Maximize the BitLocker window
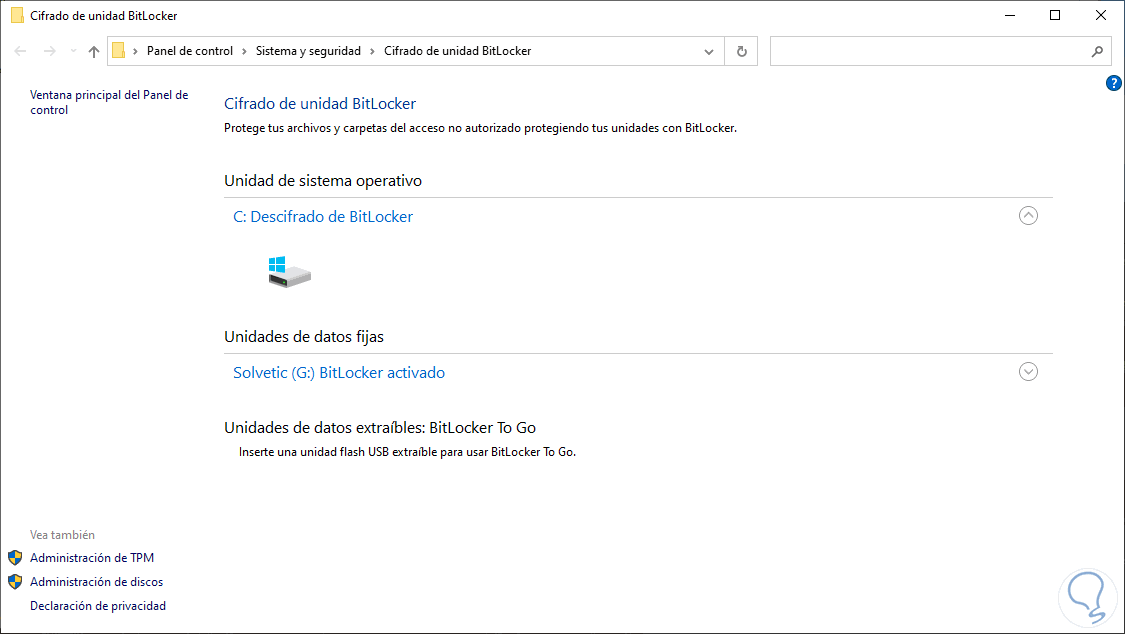 click(x=1055, y=15)
